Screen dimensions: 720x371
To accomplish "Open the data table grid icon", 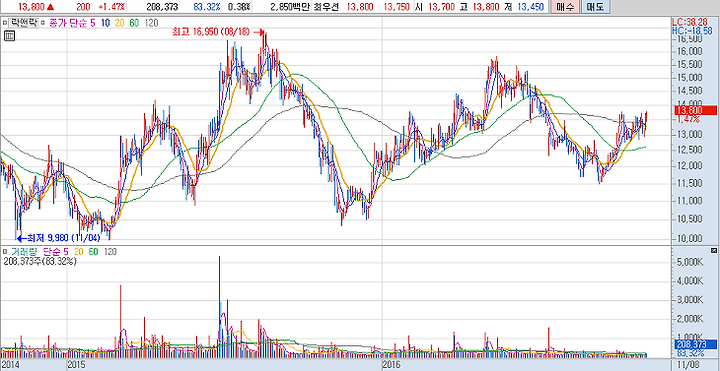I will (x=9, y=36).
